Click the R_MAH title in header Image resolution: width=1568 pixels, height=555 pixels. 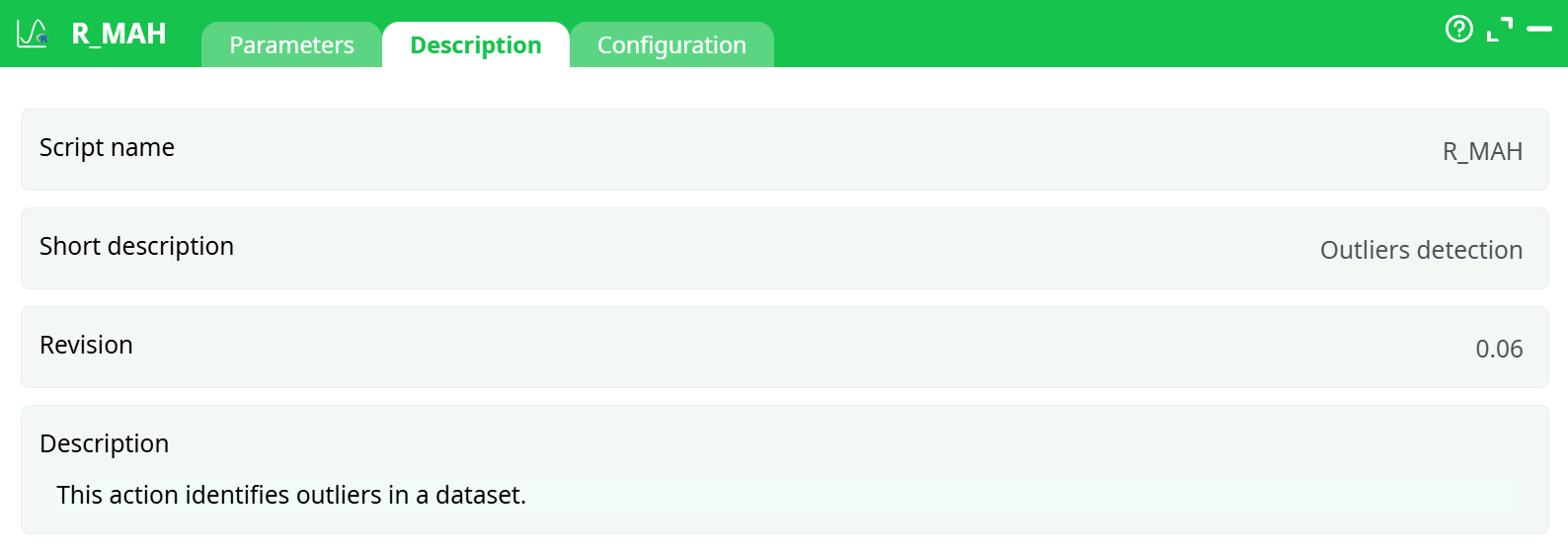(x=118, y=34)
